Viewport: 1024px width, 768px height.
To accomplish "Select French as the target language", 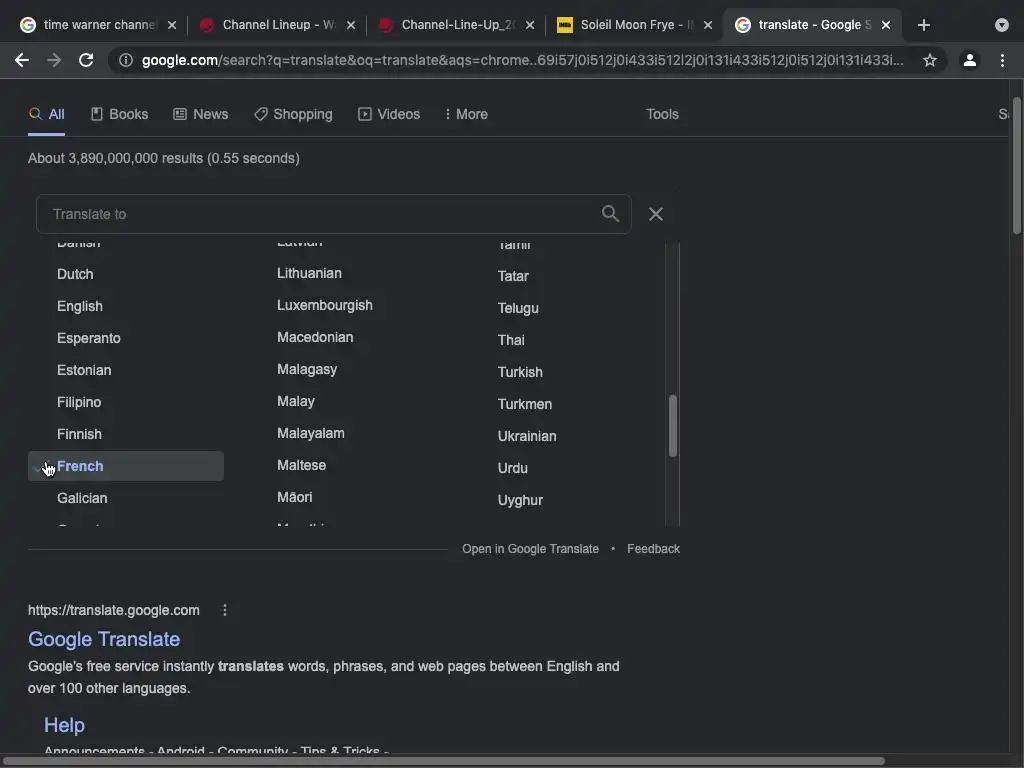I will pyautogui.click(x=80, y=466).
